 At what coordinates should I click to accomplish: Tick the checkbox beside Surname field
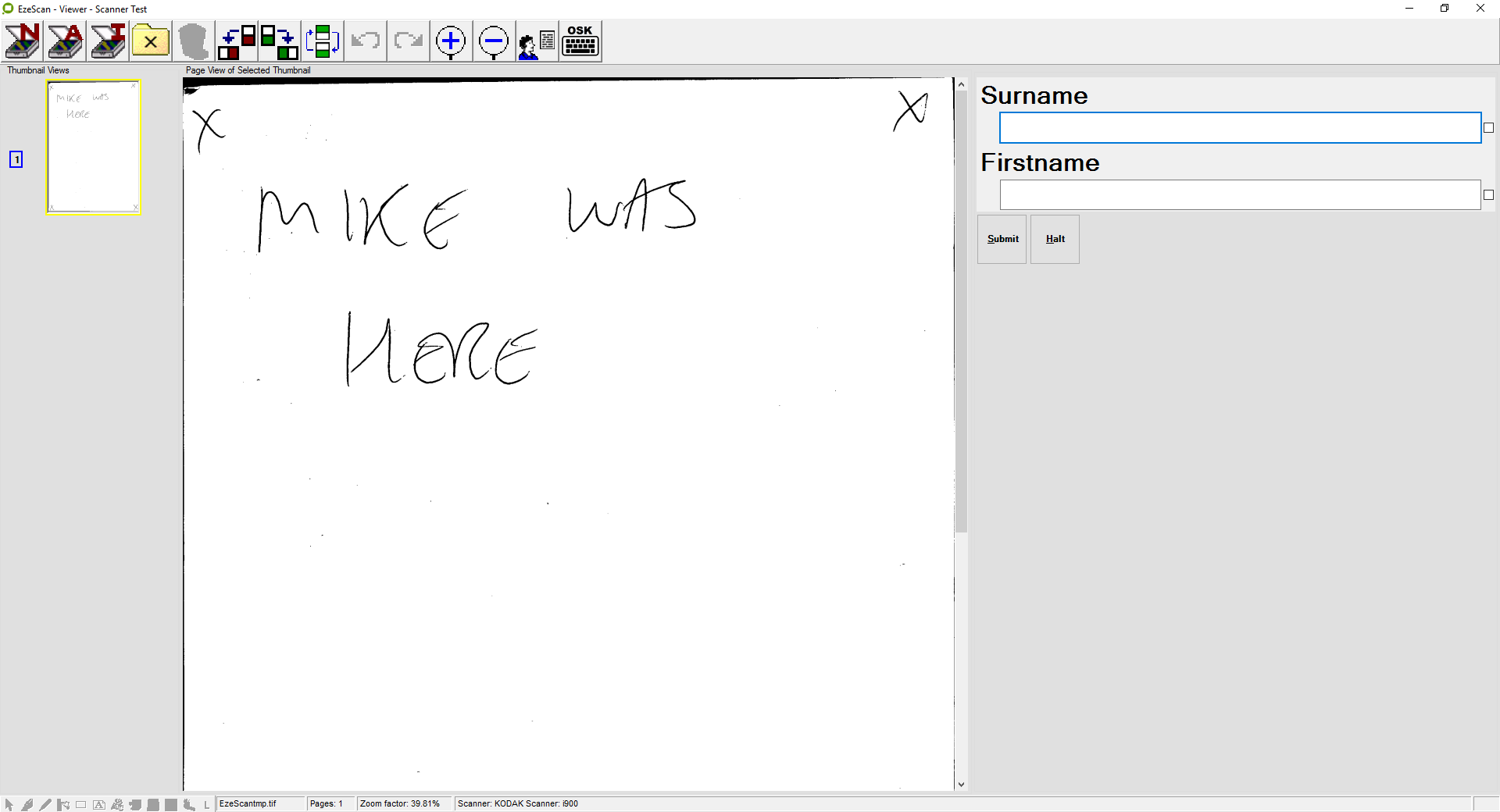[x=1488, y=128]
